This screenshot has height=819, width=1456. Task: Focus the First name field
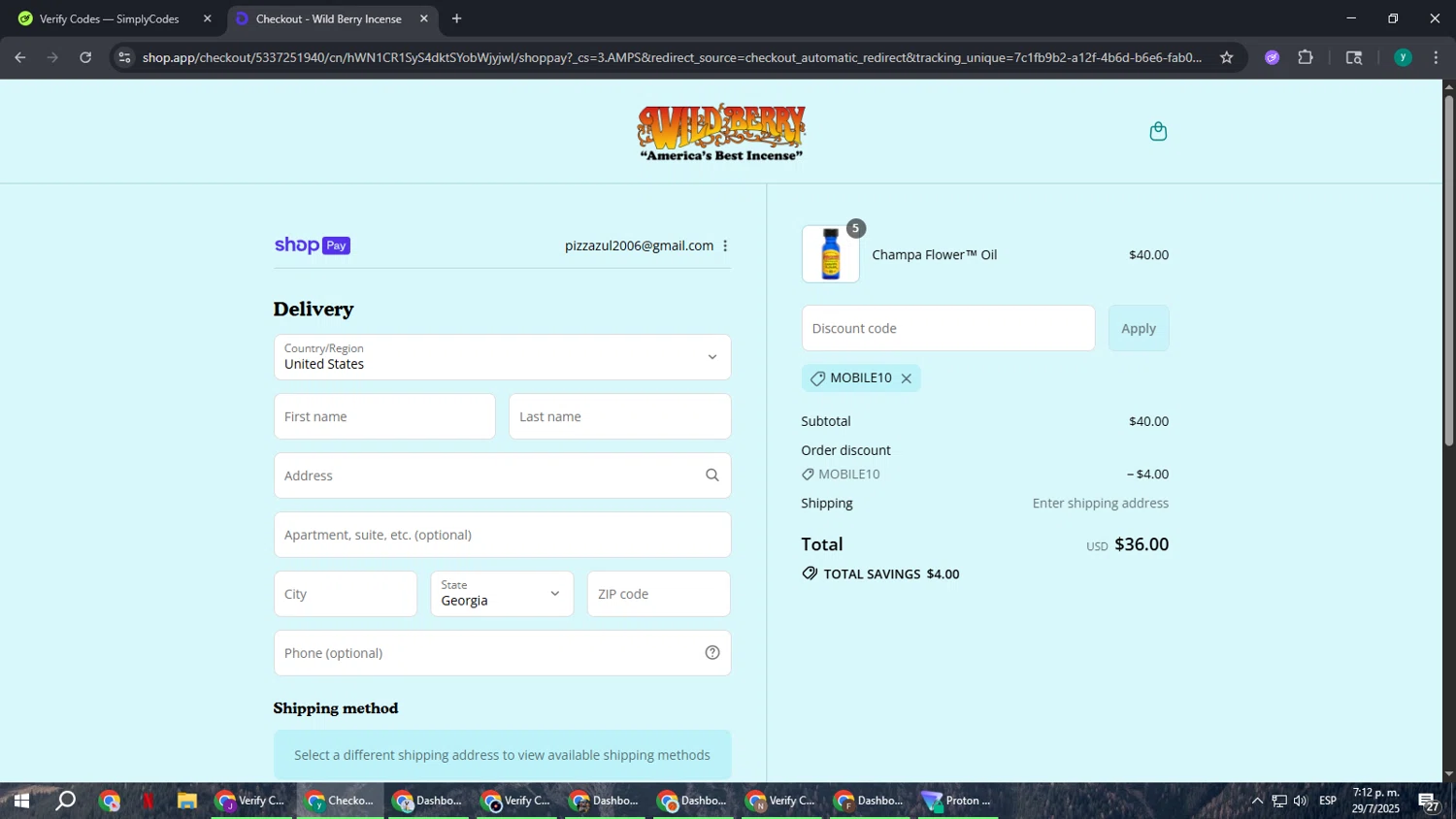point(384,416)
